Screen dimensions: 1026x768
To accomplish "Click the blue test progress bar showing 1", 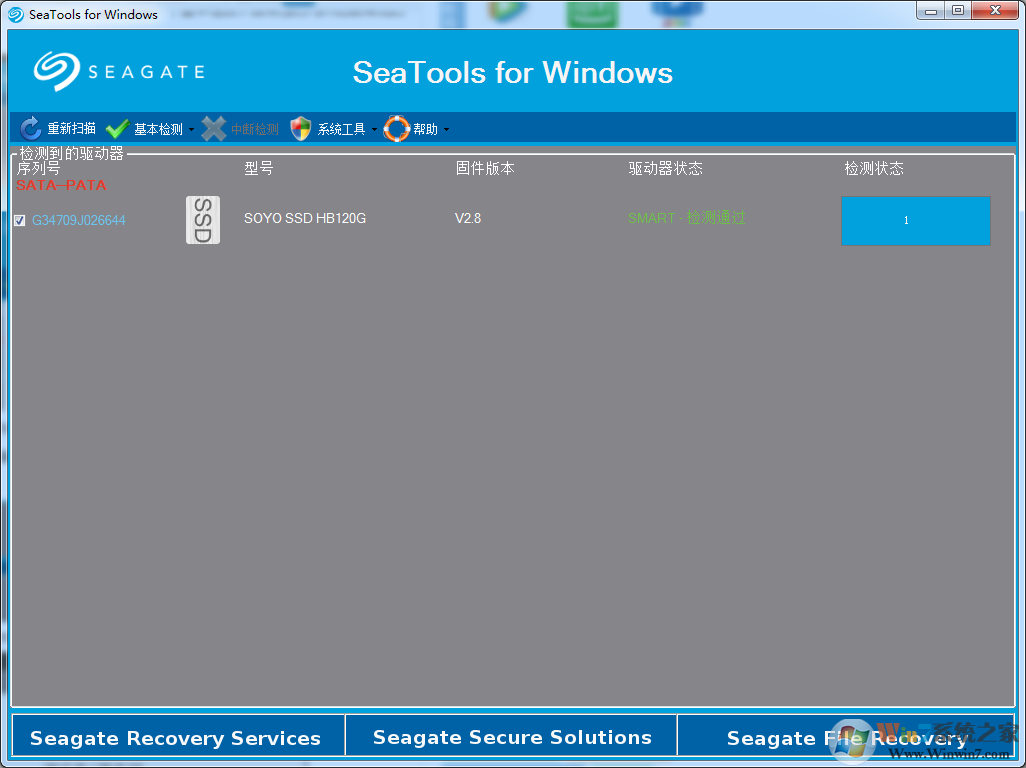I will [x=915, y=221].
